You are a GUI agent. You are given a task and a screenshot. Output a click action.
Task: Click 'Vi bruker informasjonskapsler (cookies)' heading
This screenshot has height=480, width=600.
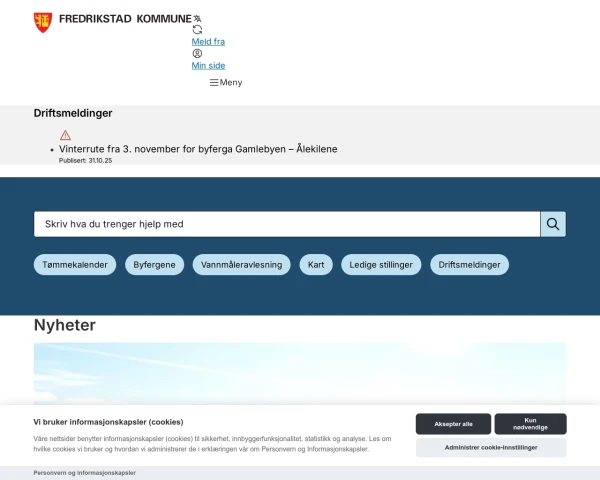click(108, 422)
